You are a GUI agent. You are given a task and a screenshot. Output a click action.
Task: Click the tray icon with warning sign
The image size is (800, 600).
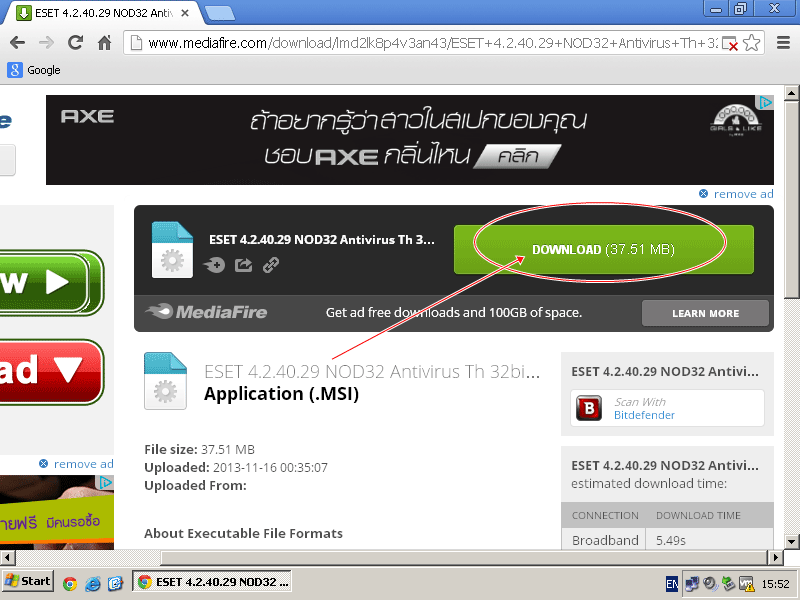click(747, 583)
